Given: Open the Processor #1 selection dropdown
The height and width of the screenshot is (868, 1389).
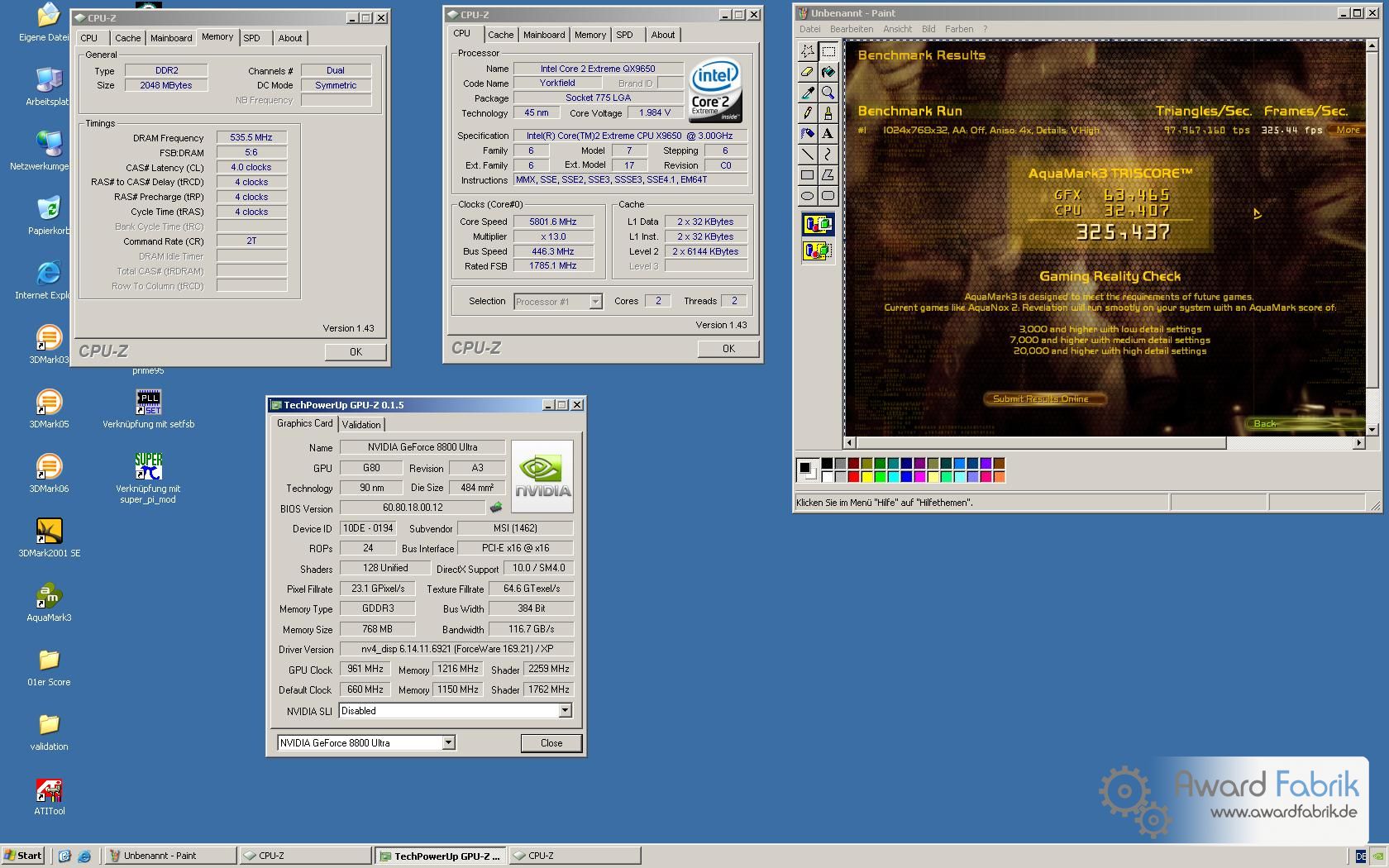Looking at the screenshot, I should pos(595,302).
